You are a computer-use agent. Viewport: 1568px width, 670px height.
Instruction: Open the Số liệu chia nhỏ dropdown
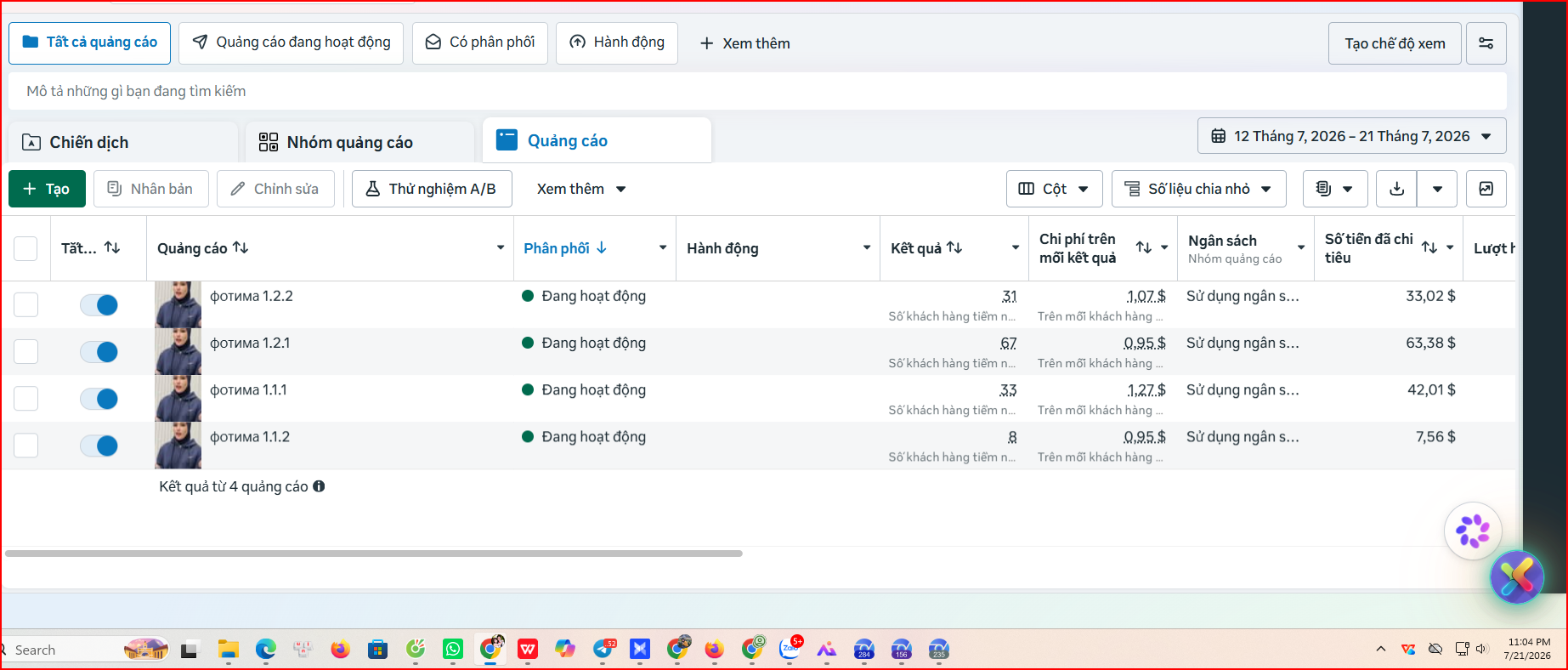(1198, 189)
